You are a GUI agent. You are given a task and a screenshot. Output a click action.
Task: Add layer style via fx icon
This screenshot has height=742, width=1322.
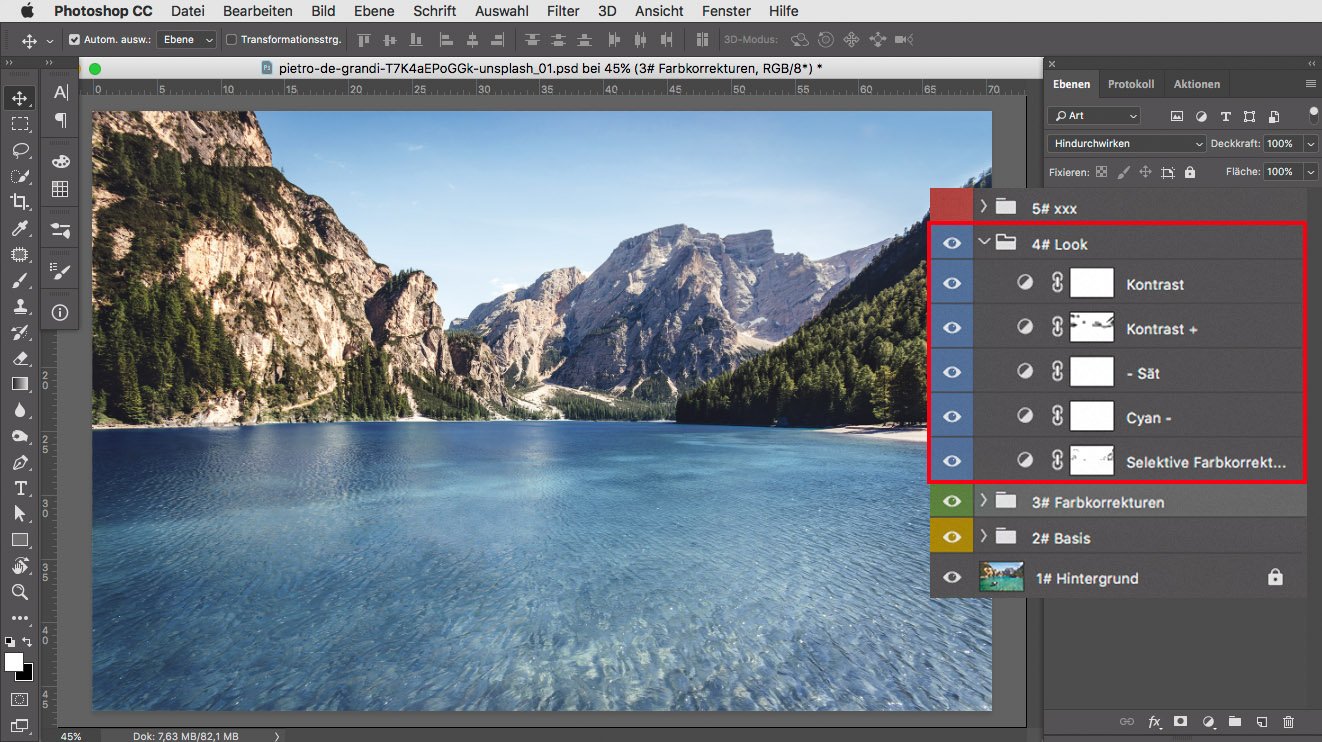pyautogui.click(x=1155, y=721)
